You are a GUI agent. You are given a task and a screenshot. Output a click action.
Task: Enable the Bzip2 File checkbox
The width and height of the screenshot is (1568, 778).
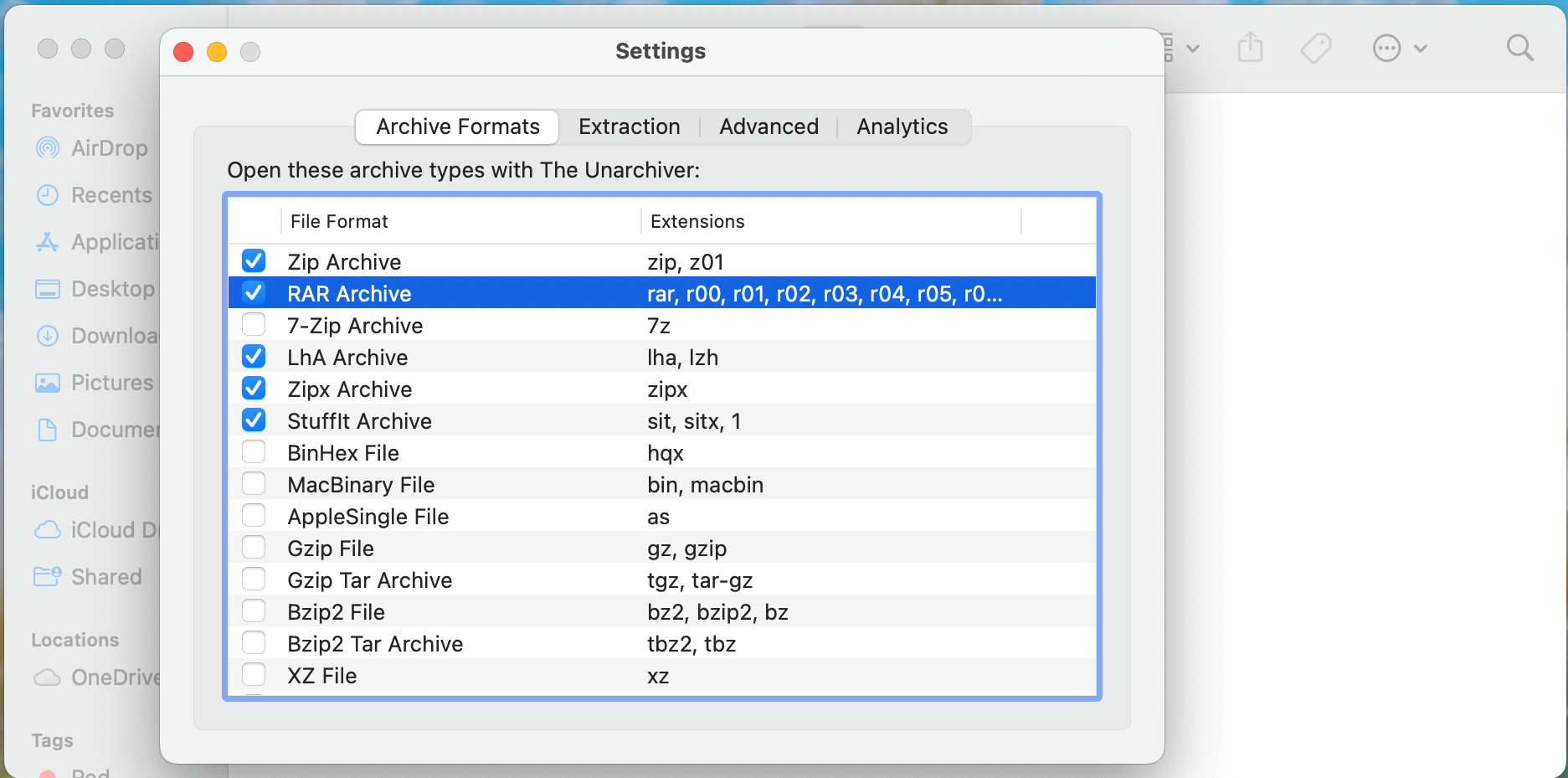coord(254,611)
